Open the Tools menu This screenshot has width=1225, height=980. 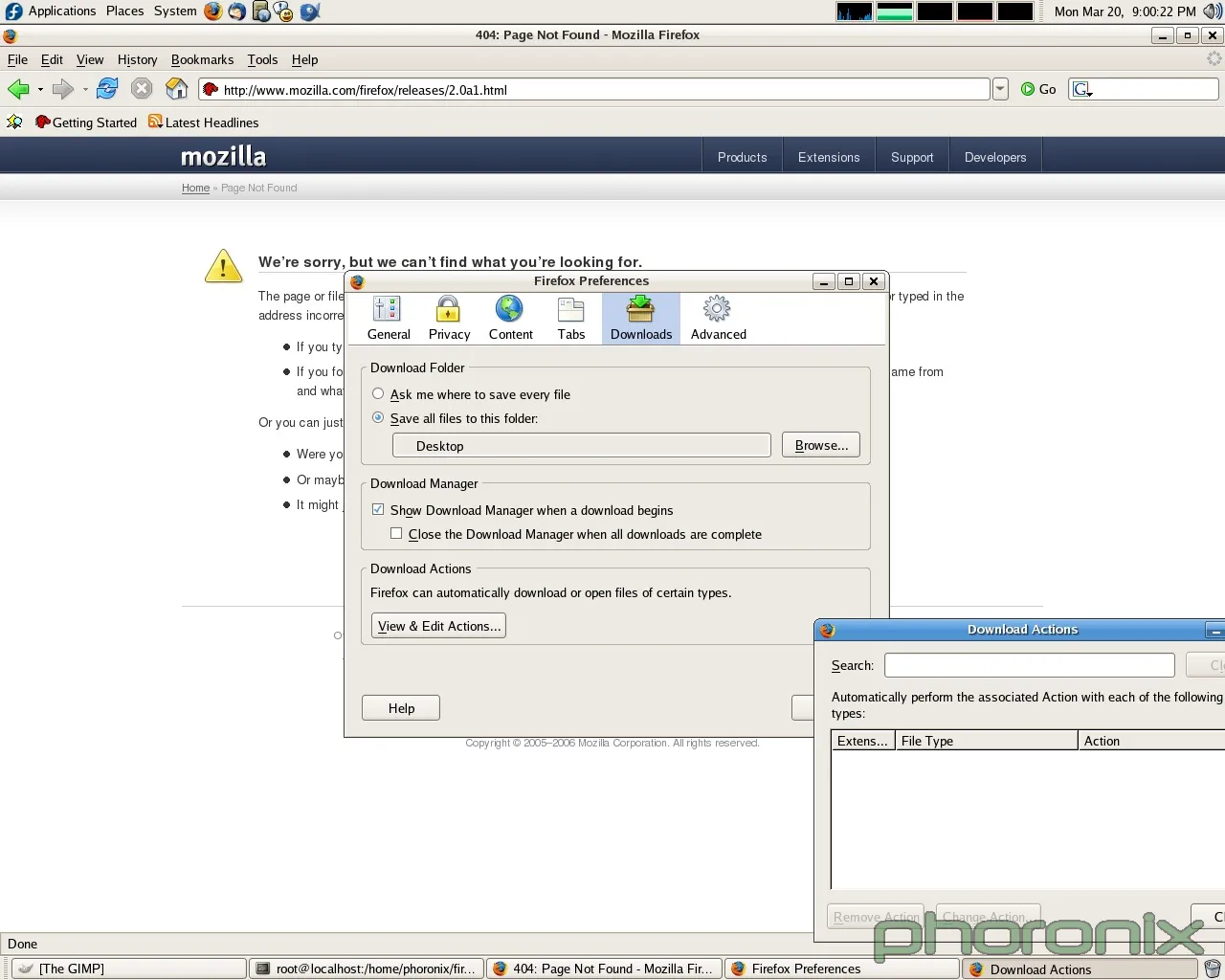262,59
